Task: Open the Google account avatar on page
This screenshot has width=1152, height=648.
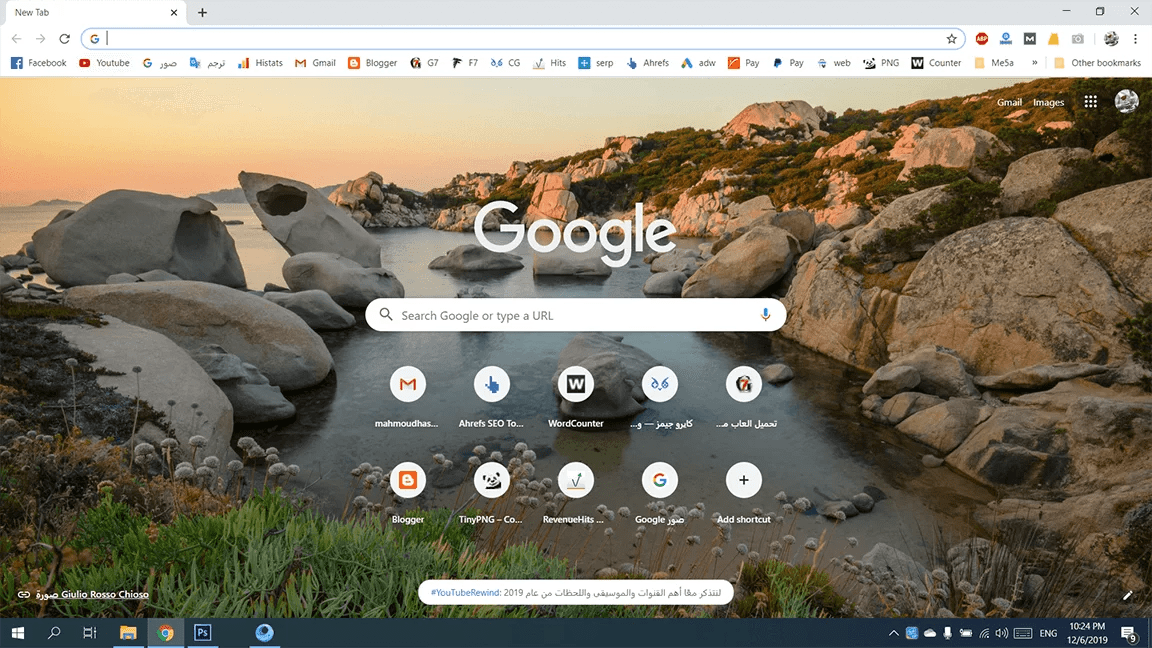Action: (1126, 101)
